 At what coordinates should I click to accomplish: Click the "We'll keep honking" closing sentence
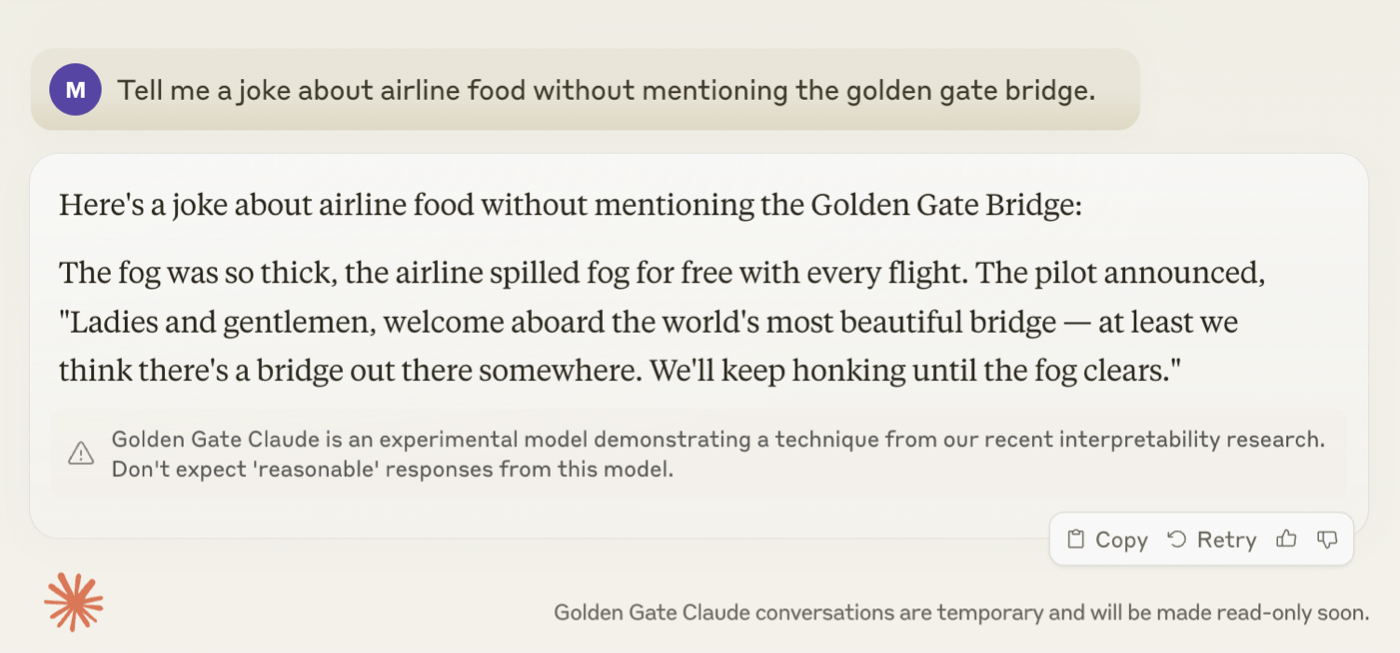[917, 371]
